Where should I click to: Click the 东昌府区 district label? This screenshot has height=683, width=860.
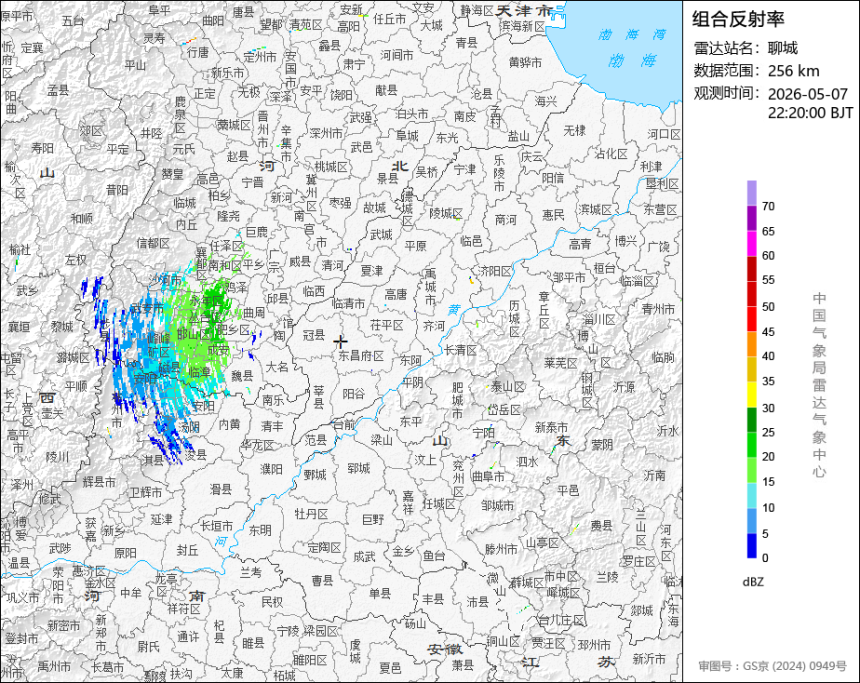click(360, 355)
